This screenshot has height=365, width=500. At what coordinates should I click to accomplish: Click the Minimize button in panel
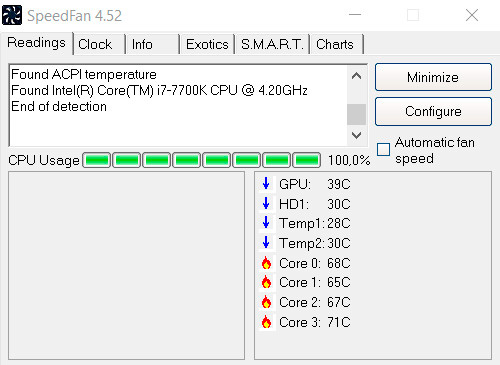tap(433, 77)
